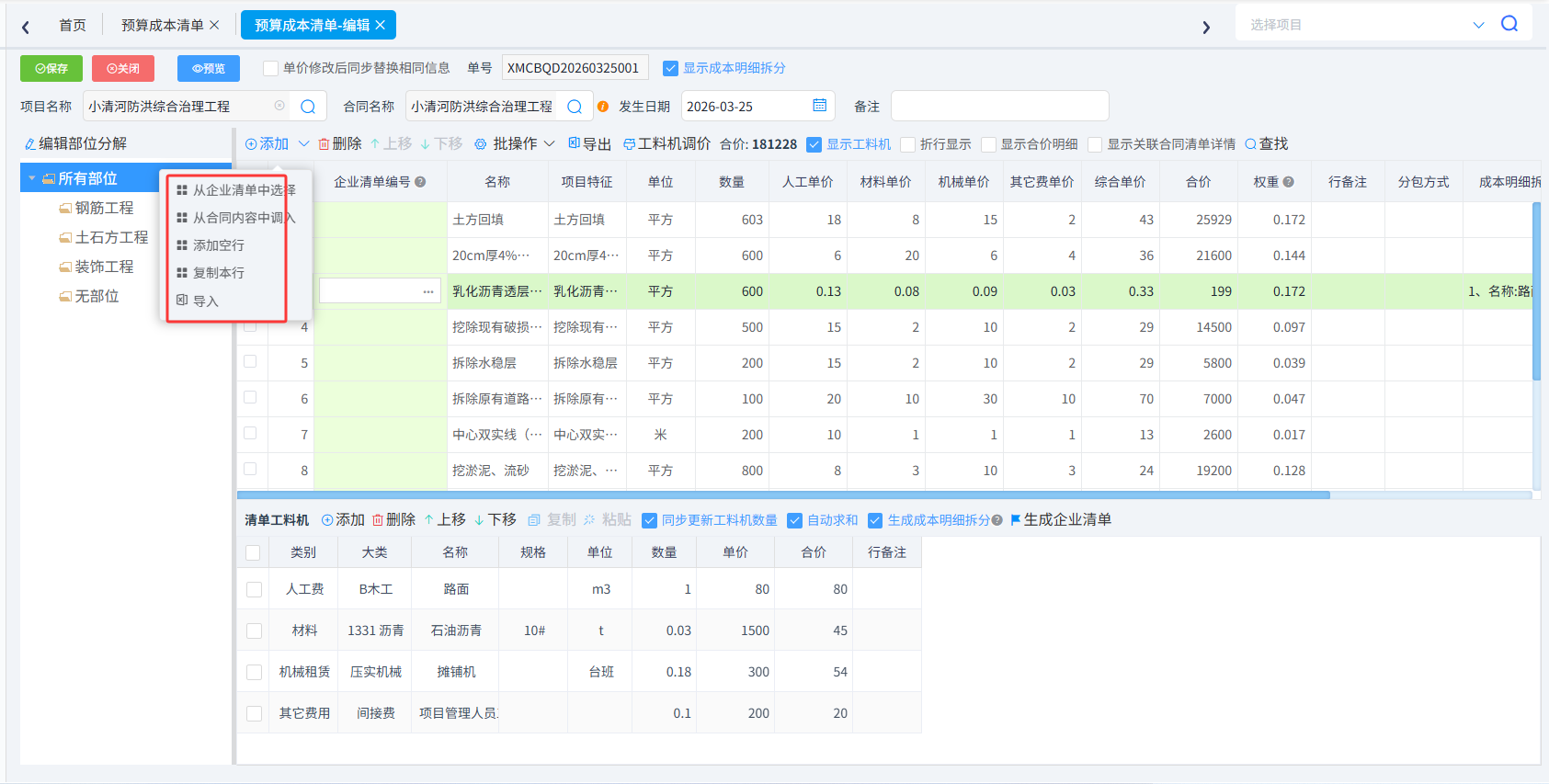
Task: Click the top-right project search icon
Action: tap(1509, 24)
